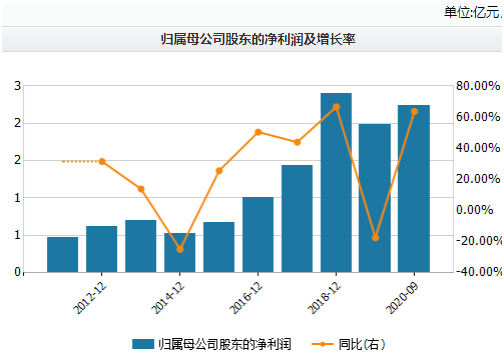Screen dimensions: 504x360
Task: Click the highest orange data point at 2018-12
Action: 336,107
